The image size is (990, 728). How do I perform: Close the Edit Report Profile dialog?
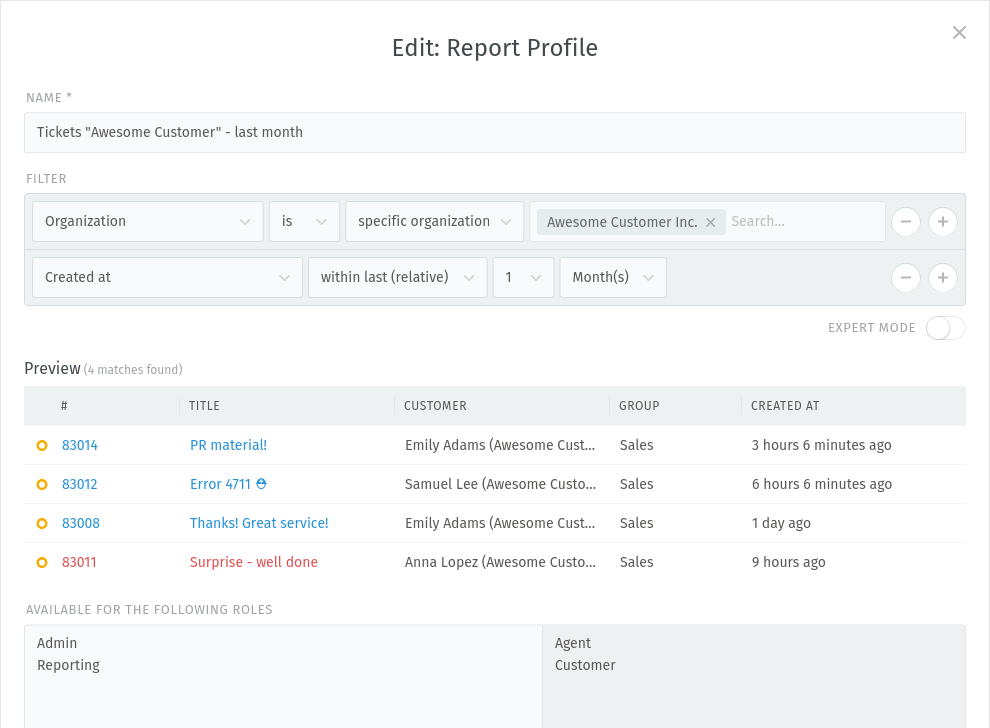click(959, 33)
